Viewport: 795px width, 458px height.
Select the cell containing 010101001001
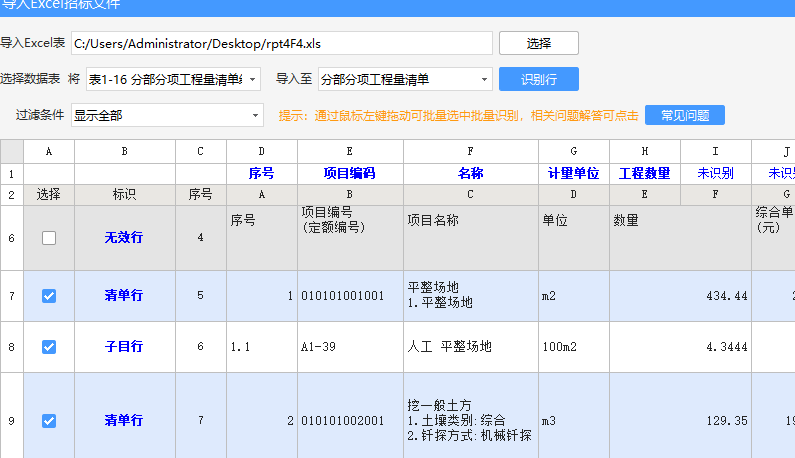point(350,296)
